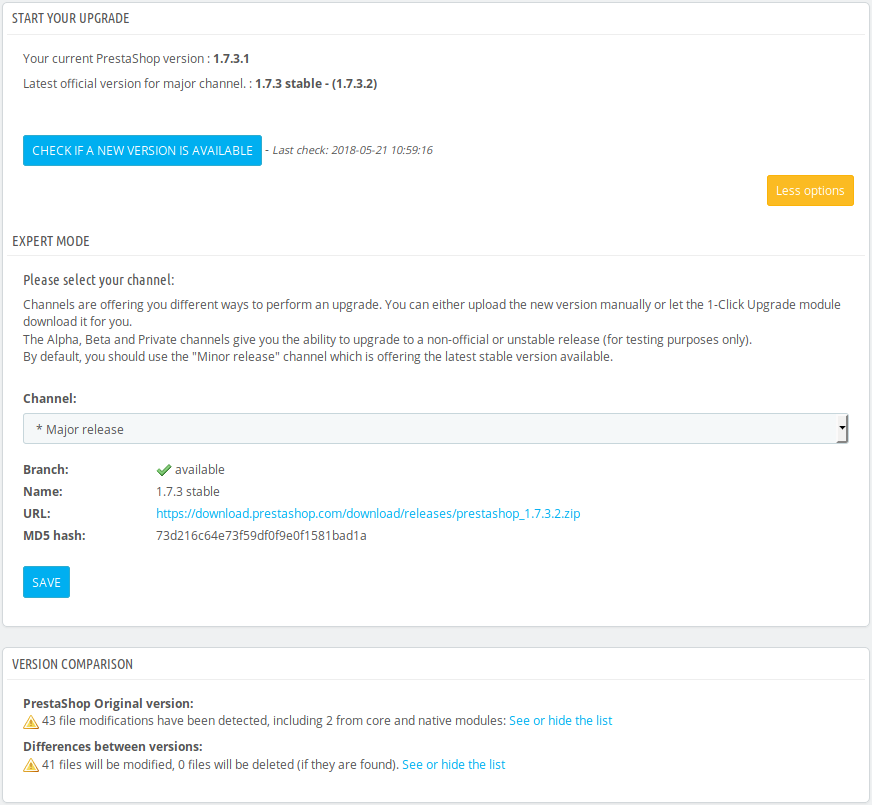Click the MD5 hash: label
The width and height of the screenshot is (872, 805).
(x=54, y=535)
